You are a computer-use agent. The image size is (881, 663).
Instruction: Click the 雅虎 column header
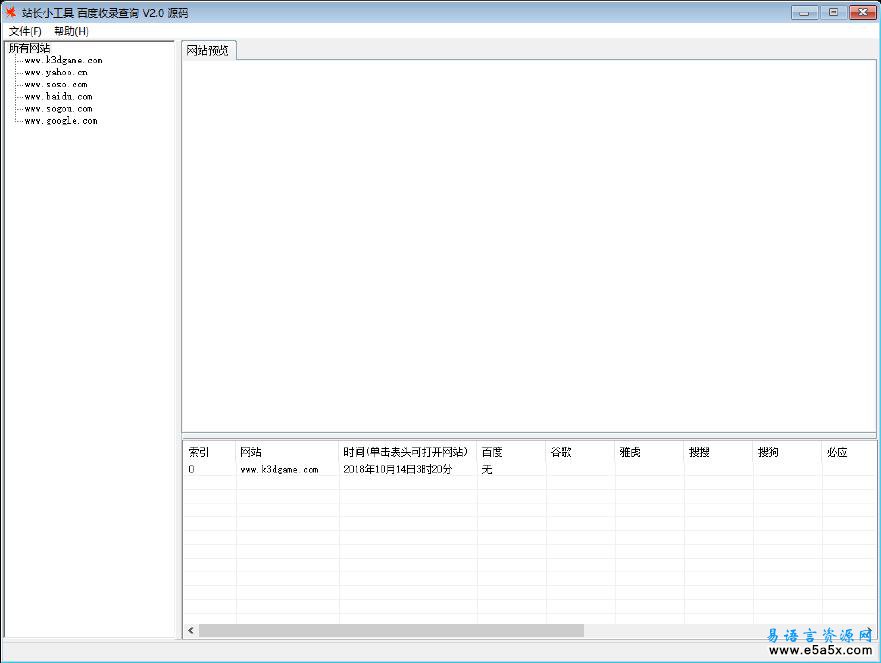coord(650,452)
